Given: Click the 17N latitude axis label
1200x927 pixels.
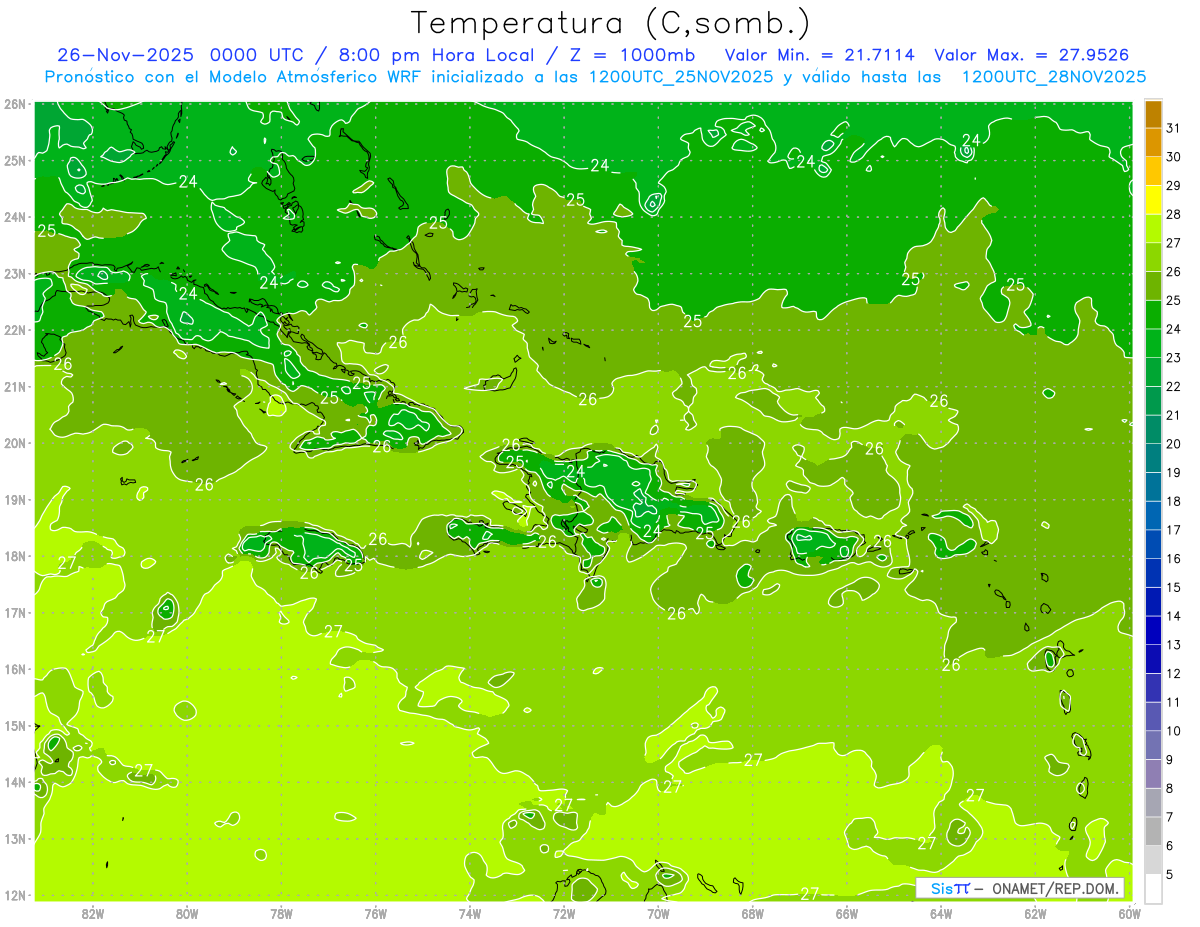Looking at the screenshot, I should click(15, 612).
